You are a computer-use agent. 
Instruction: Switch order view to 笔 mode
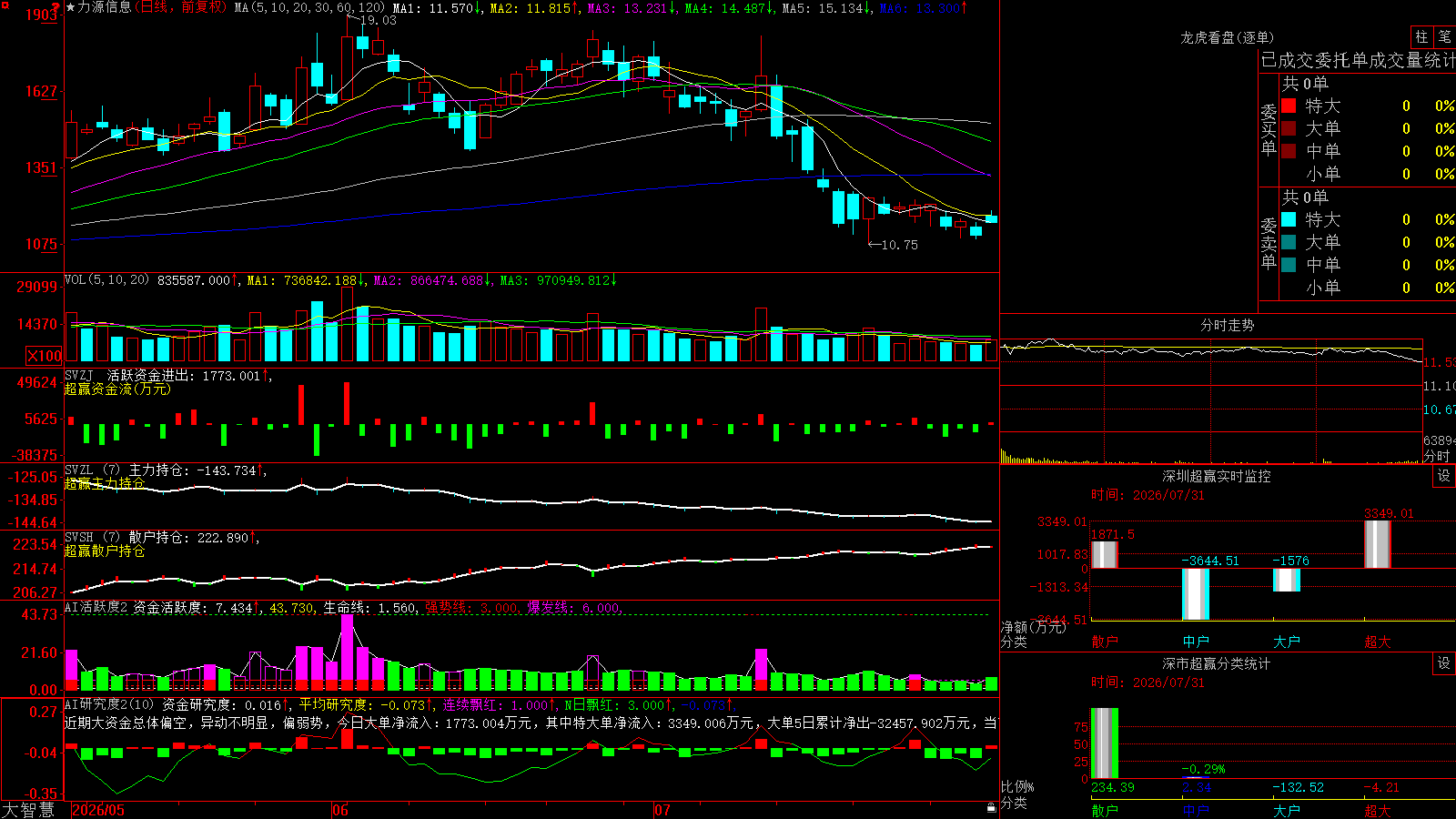point(1445,36)
